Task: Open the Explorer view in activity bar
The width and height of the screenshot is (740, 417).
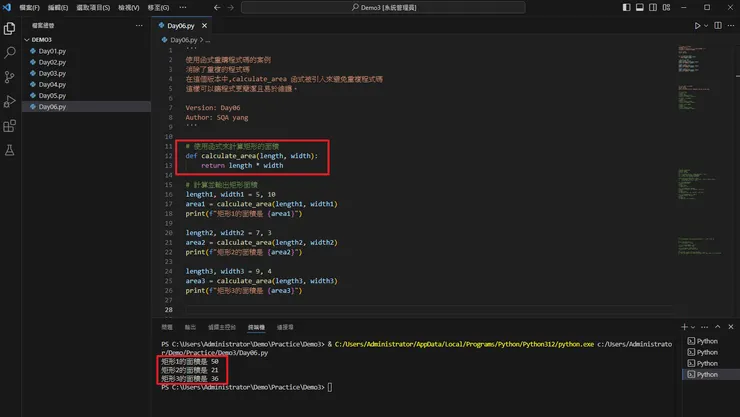Action: [x=10, y=29]
